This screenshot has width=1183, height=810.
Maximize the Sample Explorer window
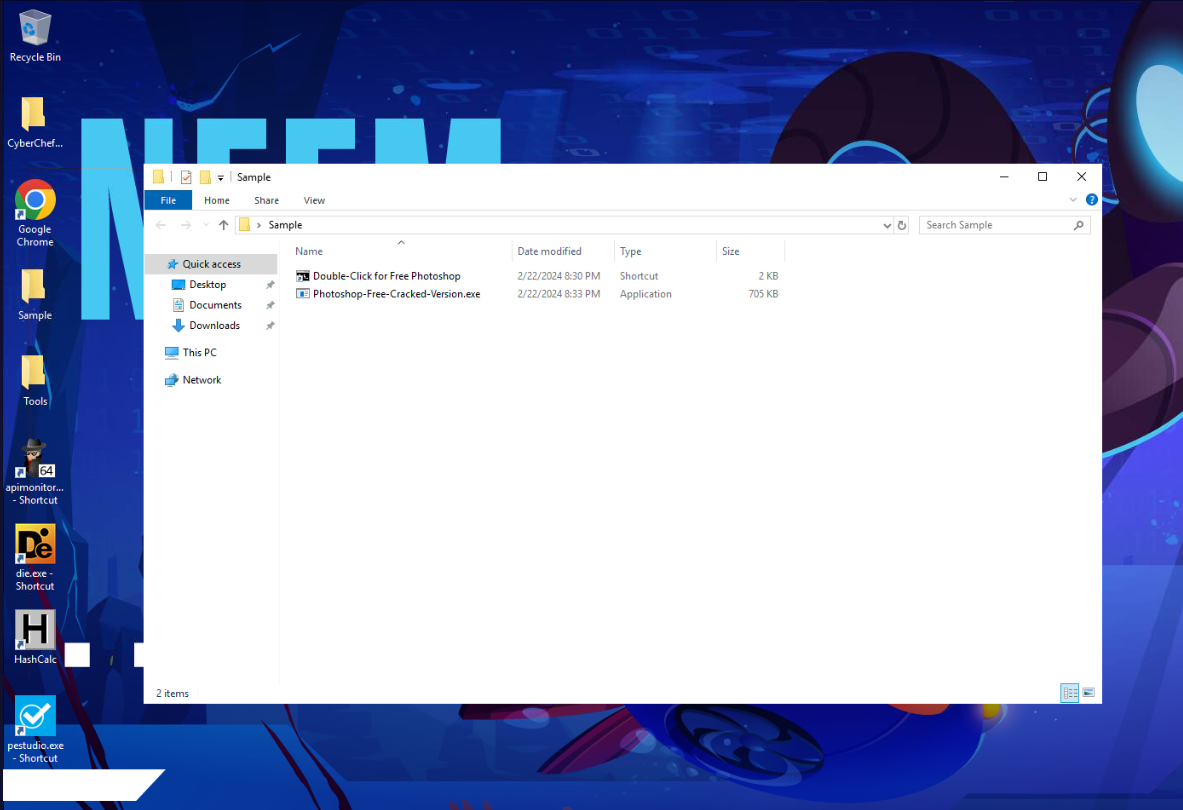point(1042,176)
